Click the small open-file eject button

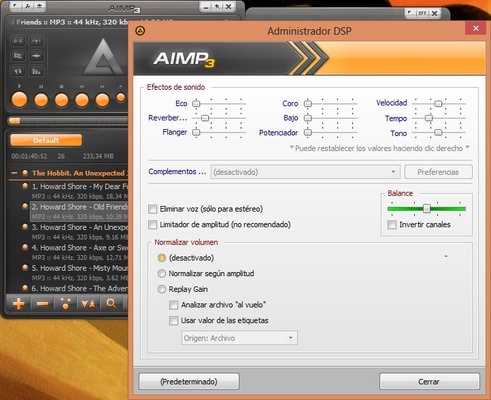121,97
